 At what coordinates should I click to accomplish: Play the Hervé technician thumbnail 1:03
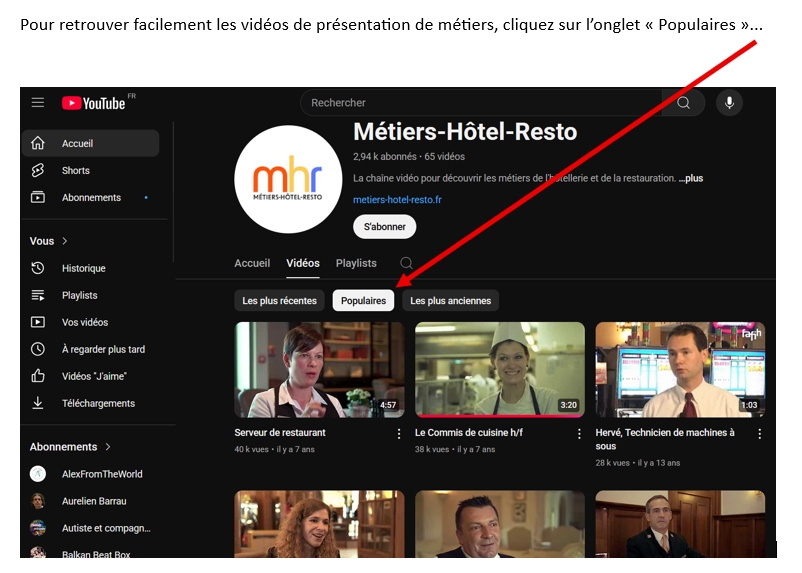tap(680, 369)
